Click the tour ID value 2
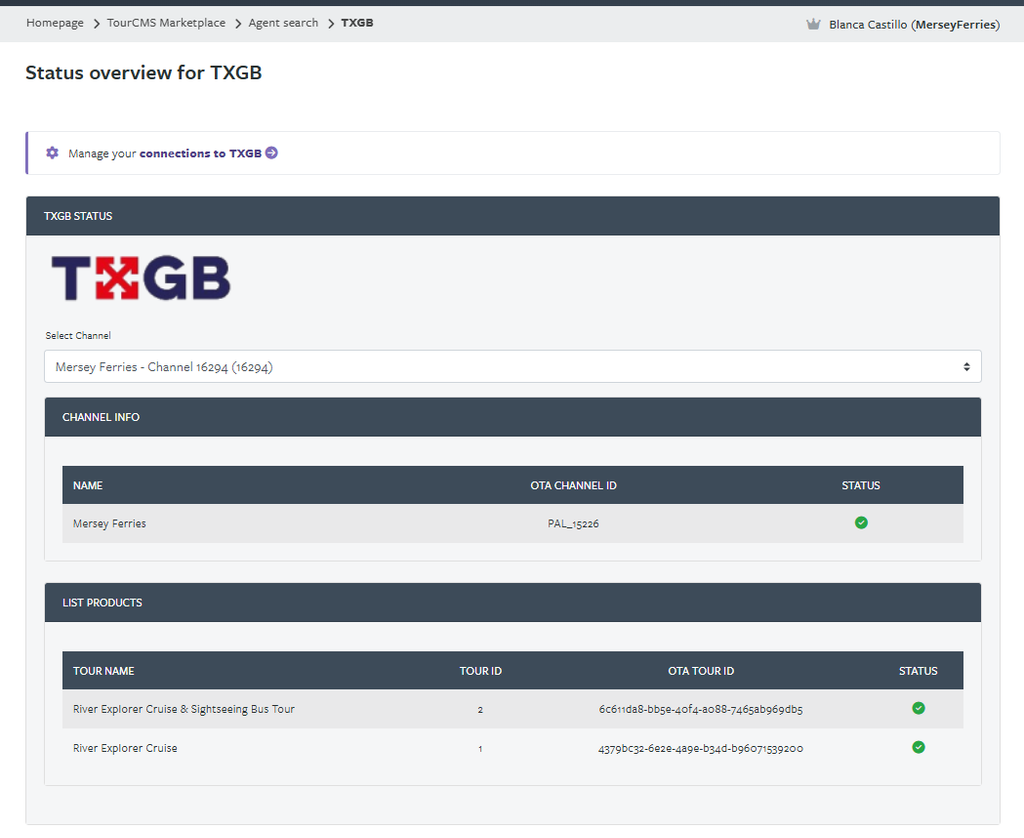The width and height of the screenshot is (1024, 838). pos(480,709)
